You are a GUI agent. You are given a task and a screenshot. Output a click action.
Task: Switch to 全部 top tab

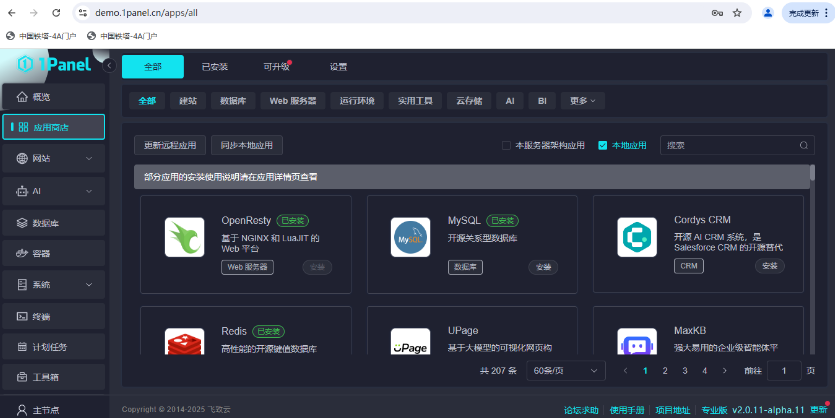click(x=153, y=67)
